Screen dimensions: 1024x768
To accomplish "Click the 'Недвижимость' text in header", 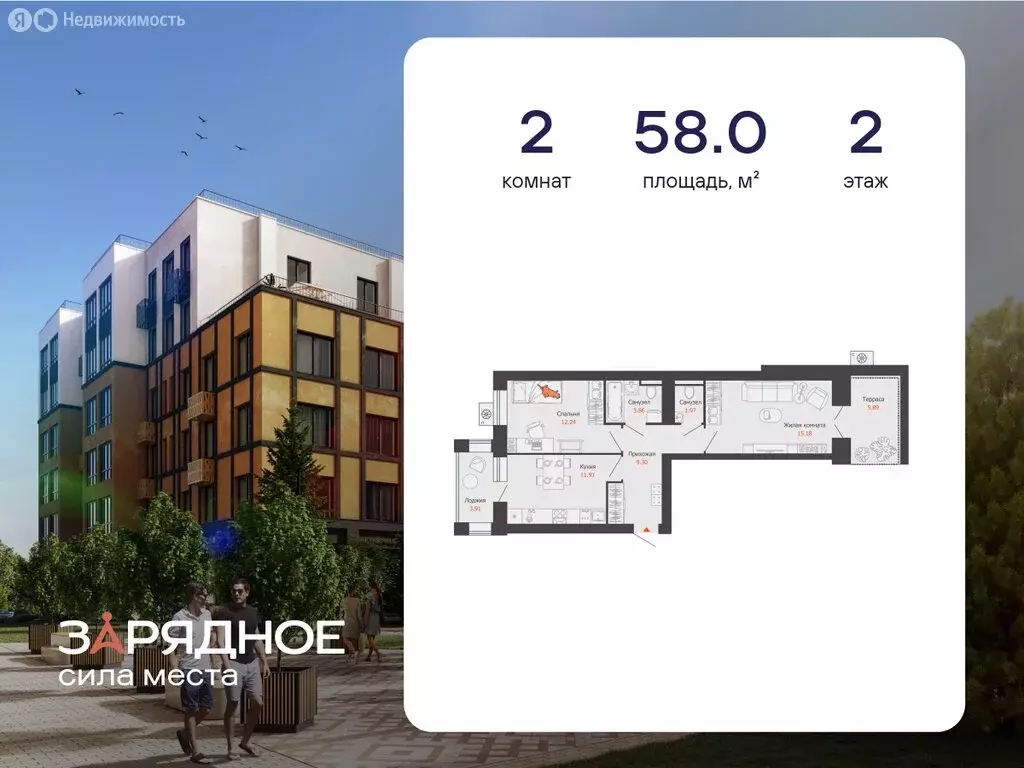I will click(123, 20).
